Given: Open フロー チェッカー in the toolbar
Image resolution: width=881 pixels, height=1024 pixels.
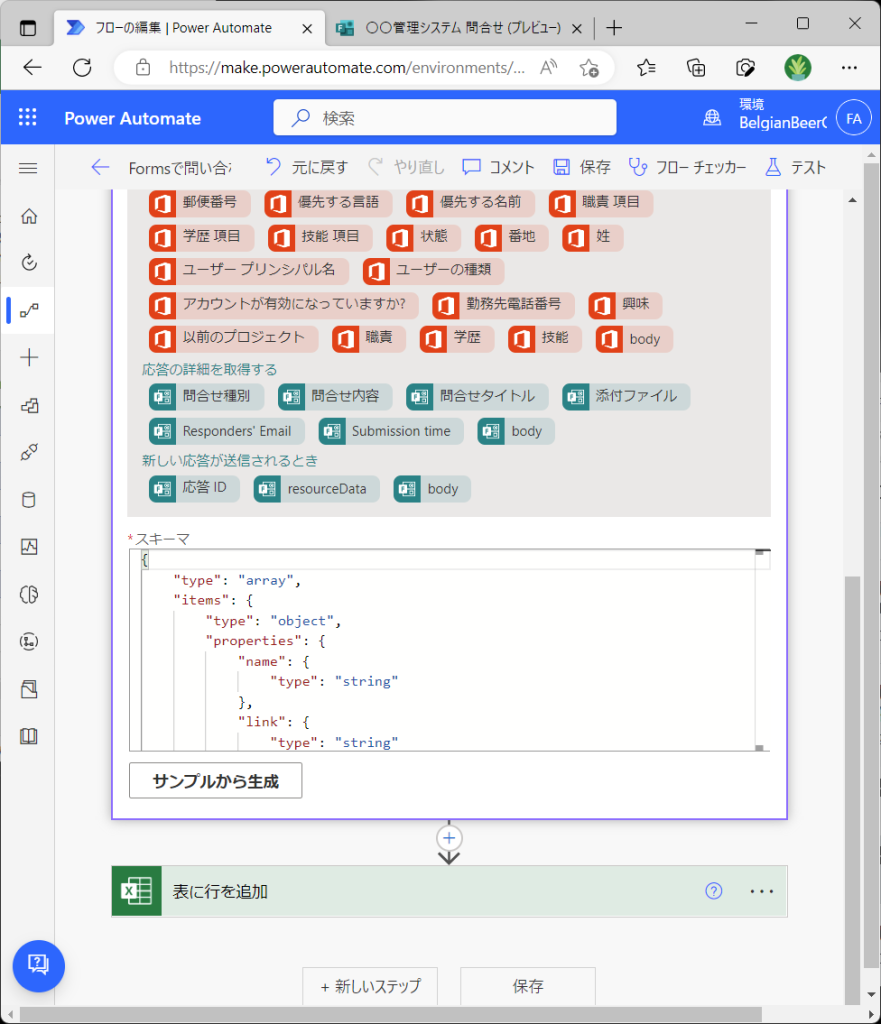Looking at the screenshot, I should pyautogui.click(x=687, y=167).
